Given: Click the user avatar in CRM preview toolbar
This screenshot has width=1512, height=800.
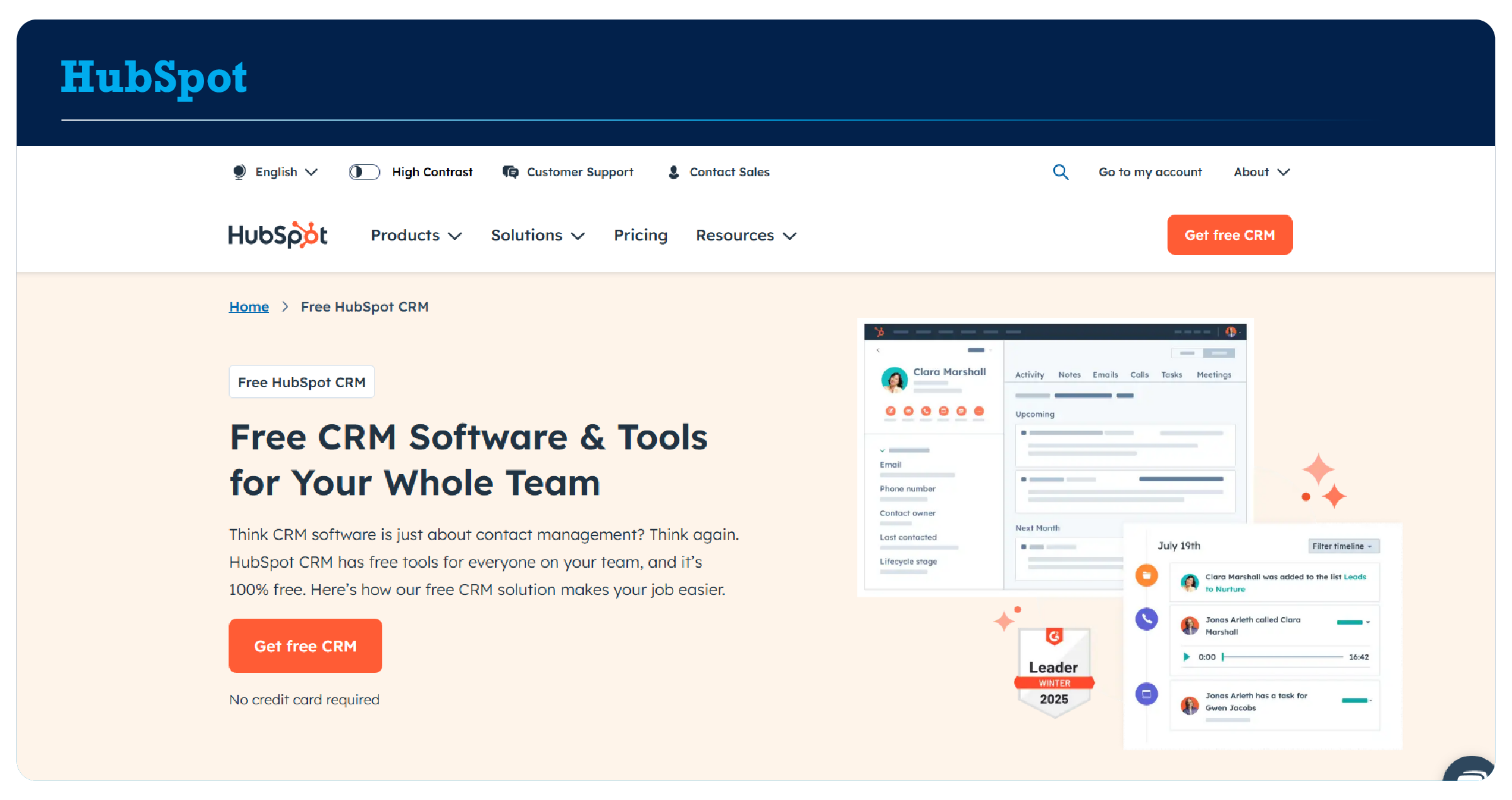Looking at the screenshot, I should point(1231,332).
